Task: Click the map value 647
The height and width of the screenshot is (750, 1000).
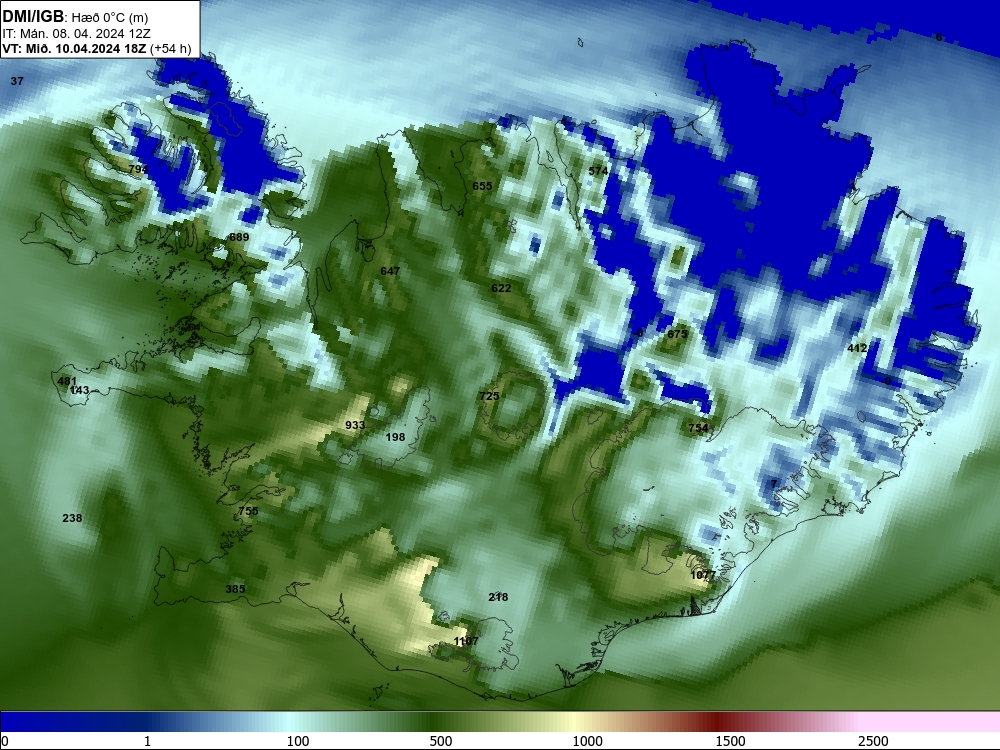Action: tap(390, 271)
